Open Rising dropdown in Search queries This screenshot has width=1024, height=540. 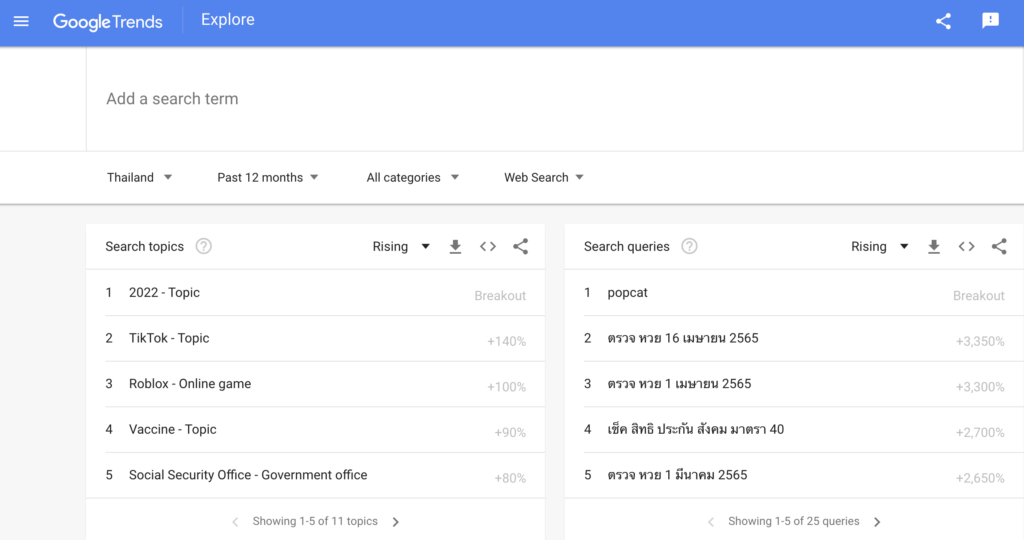point(880,246)
